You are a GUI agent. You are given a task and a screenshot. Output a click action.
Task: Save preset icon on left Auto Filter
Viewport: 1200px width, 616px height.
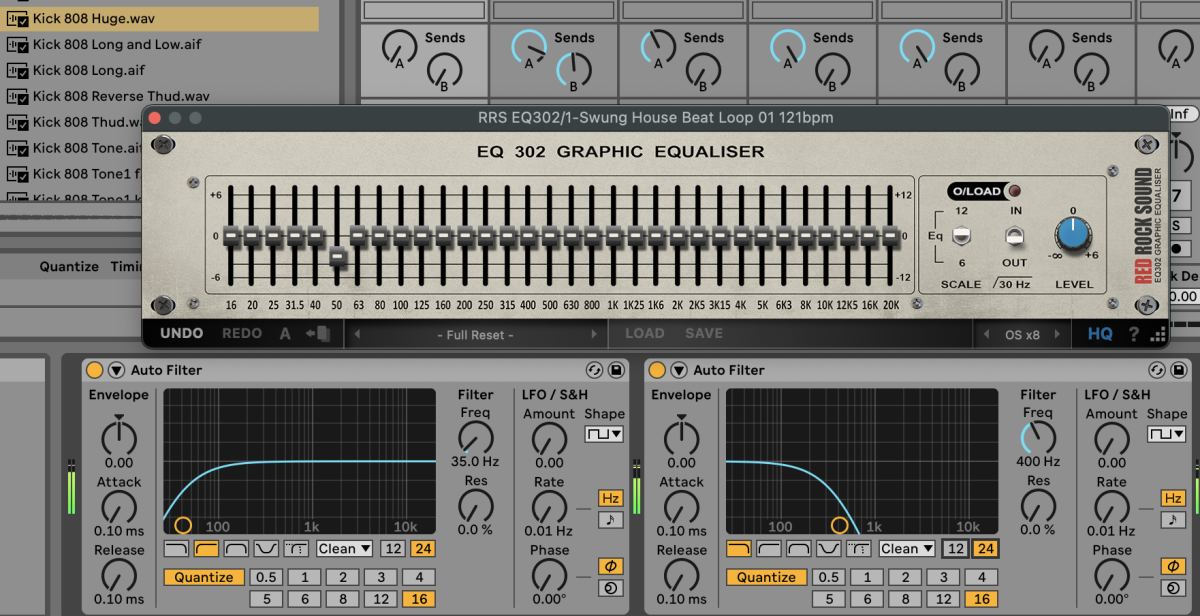coord(616,370)
